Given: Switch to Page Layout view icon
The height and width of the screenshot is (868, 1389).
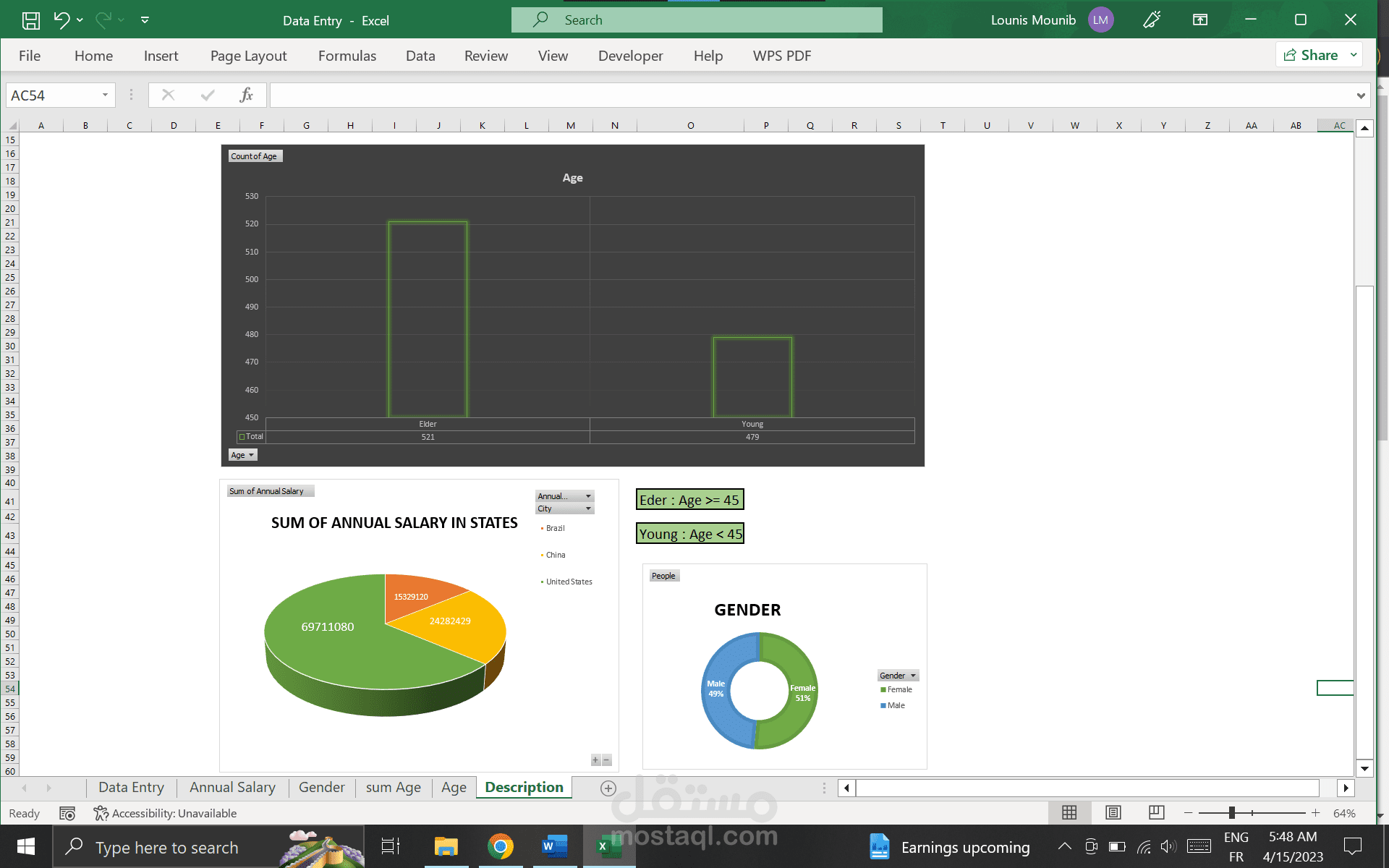Looking at the screenshot, I should tap(1113, 813).
